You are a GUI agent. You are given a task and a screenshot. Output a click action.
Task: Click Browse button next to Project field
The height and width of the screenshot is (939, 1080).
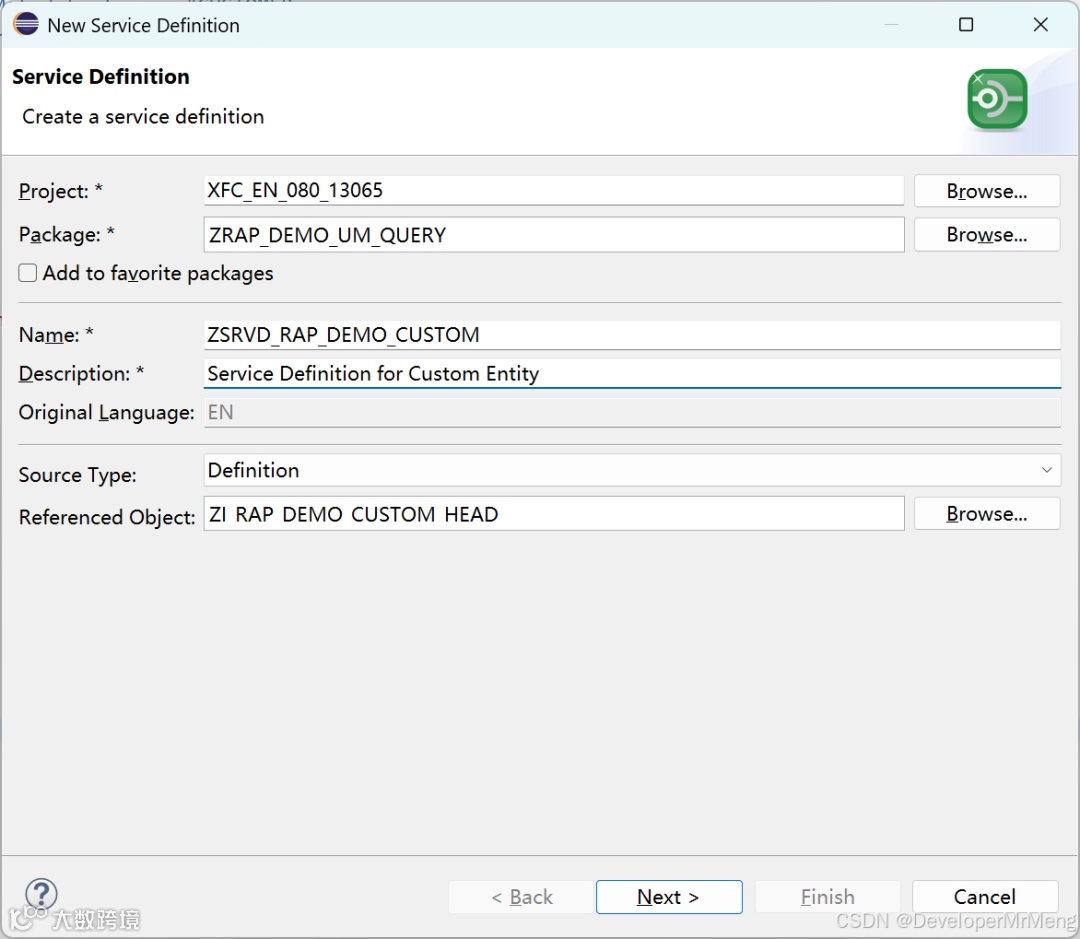(986, 191)
